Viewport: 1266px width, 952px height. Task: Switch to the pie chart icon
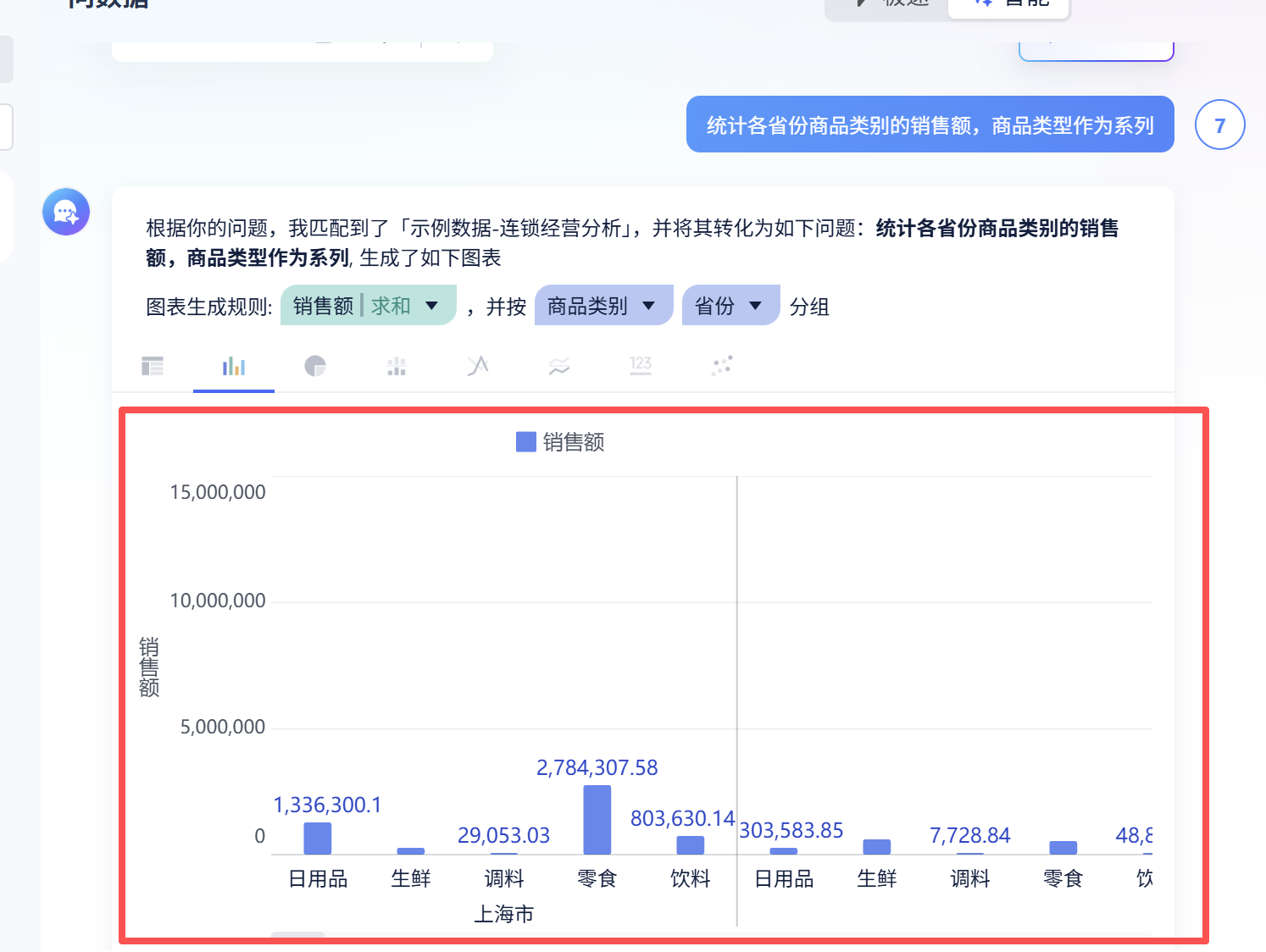[315, 366]
